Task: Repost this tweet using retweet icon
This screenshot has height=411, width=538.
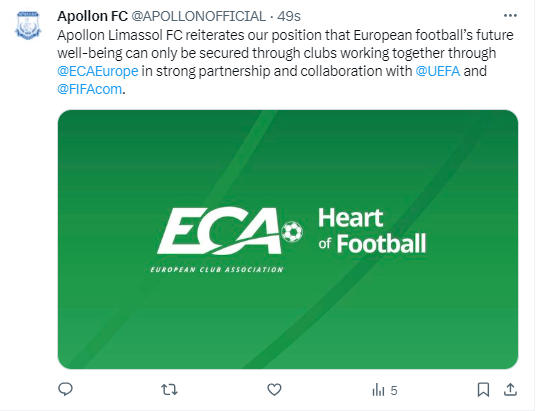Action: pyautogui.click(x=169, y=390)
